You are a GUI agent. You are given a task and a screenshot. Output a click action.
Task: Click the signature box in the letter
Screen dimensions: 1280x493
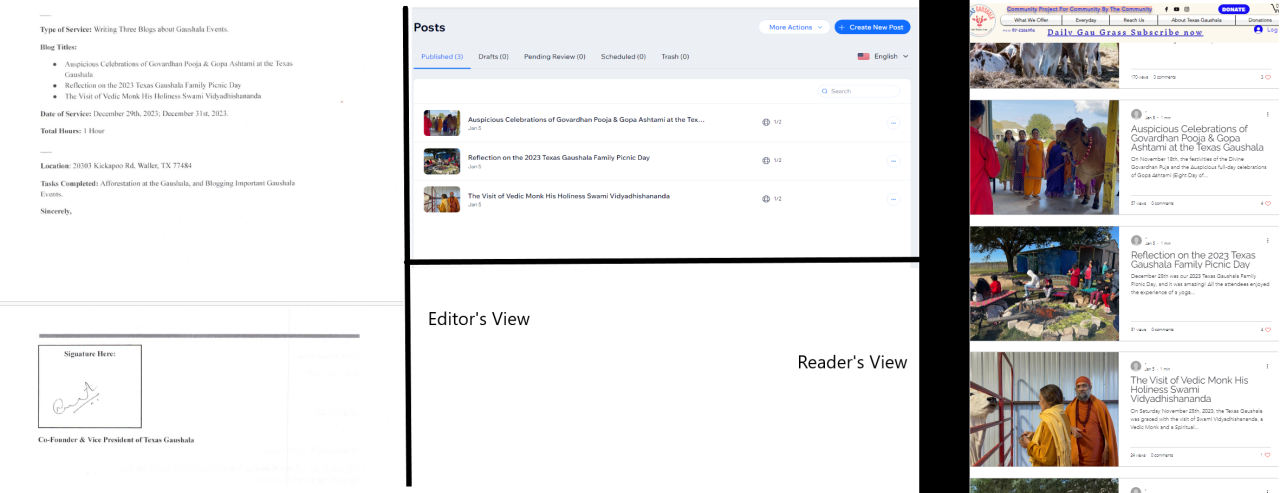tap(90, 386)
